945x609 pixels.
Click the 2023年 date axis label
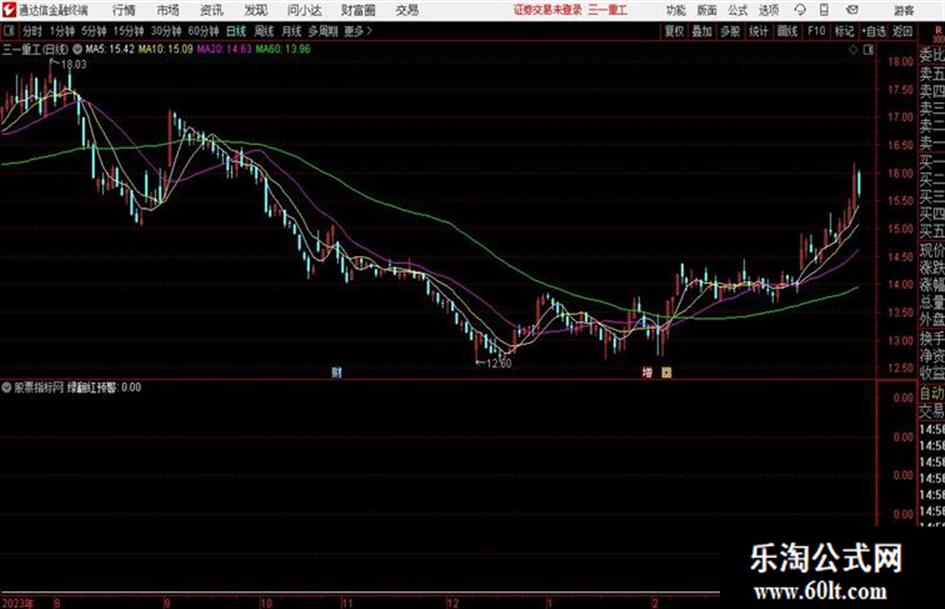(x=18, y=603)
